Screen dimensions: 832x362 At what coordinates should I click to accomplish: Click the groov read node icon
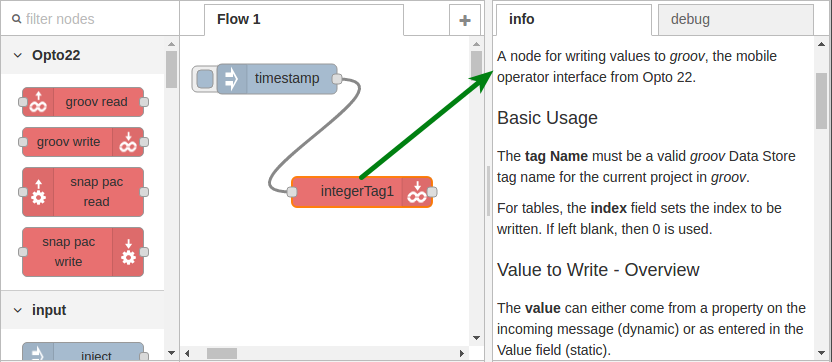(38, 102)
